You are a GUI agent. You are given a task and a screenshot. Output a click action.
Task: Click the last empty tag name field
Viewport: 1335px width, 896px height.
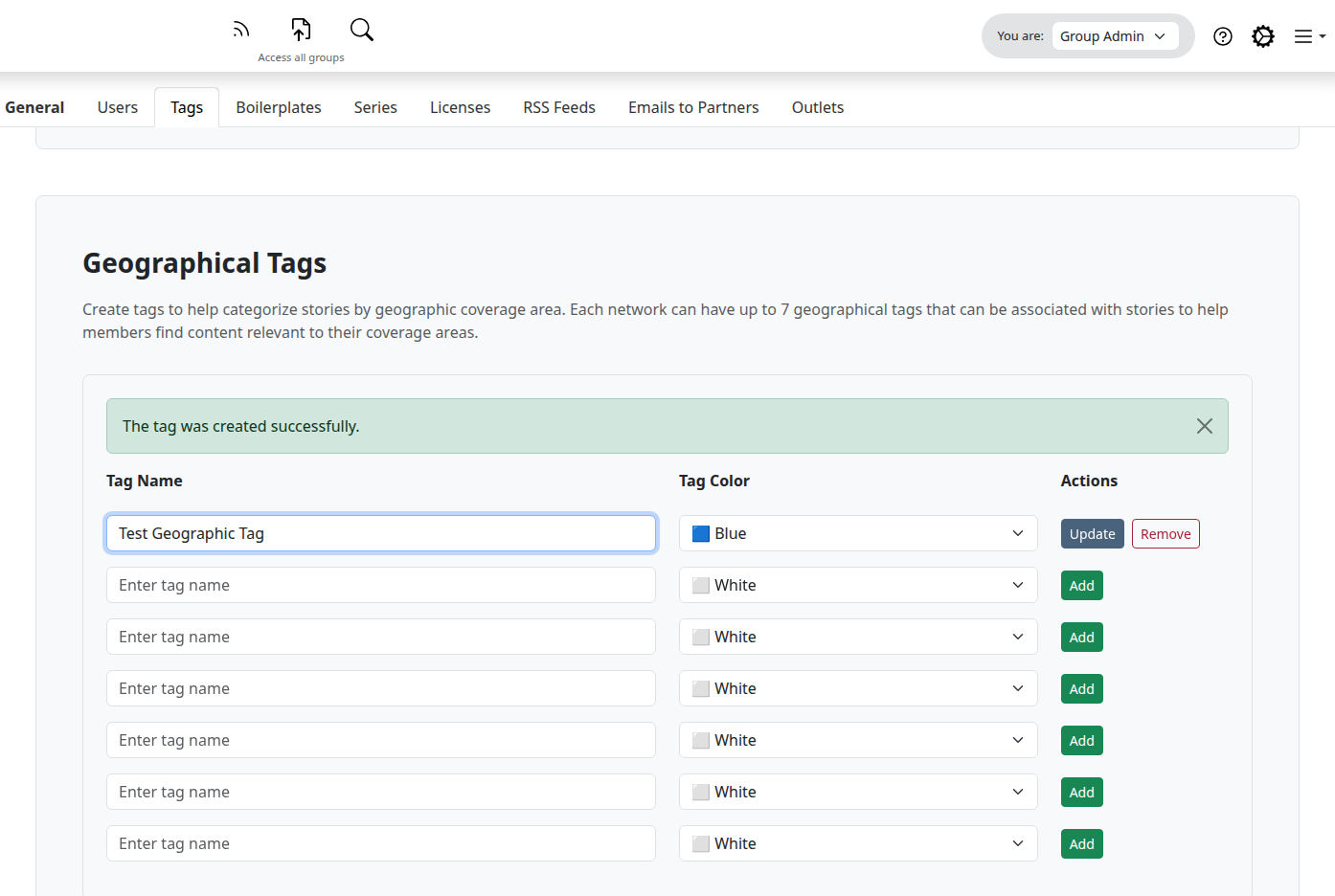click(381, 843)
